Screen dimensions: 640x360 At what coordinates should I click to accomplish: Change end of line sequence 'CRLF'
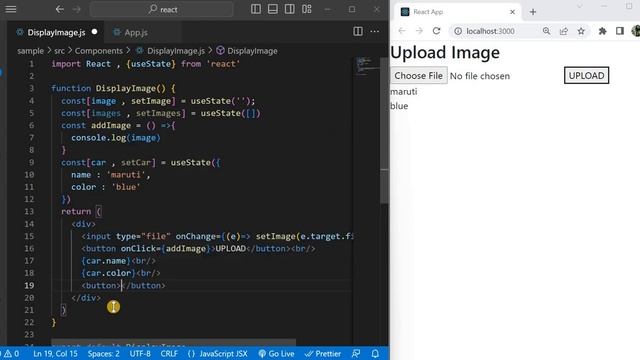(x=169, y=353)
